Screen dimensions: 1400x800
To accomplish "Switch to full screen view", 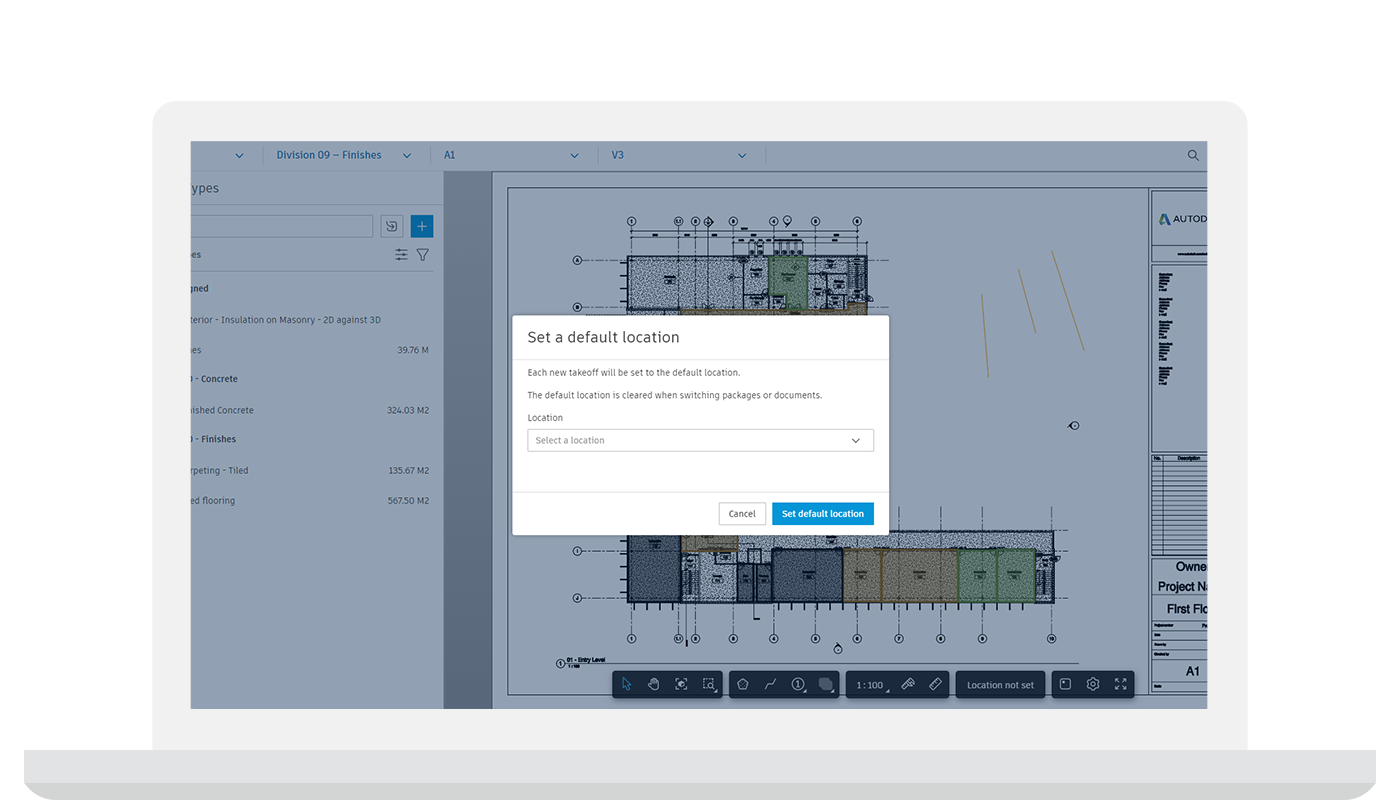I will click(x=1121, y=684).
